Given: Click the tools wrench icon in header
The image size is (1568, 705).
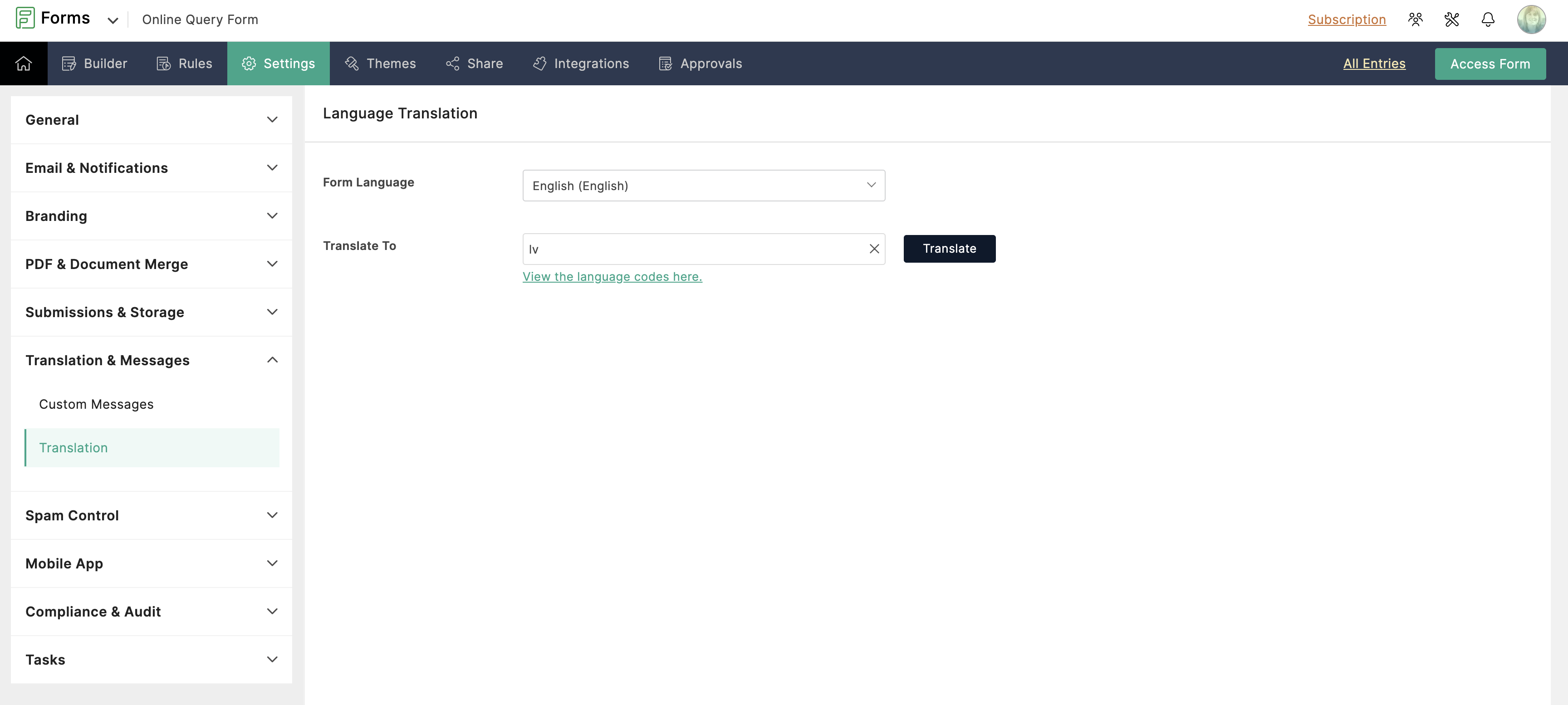Looking at the screenshot, I should coord(1451,20).
